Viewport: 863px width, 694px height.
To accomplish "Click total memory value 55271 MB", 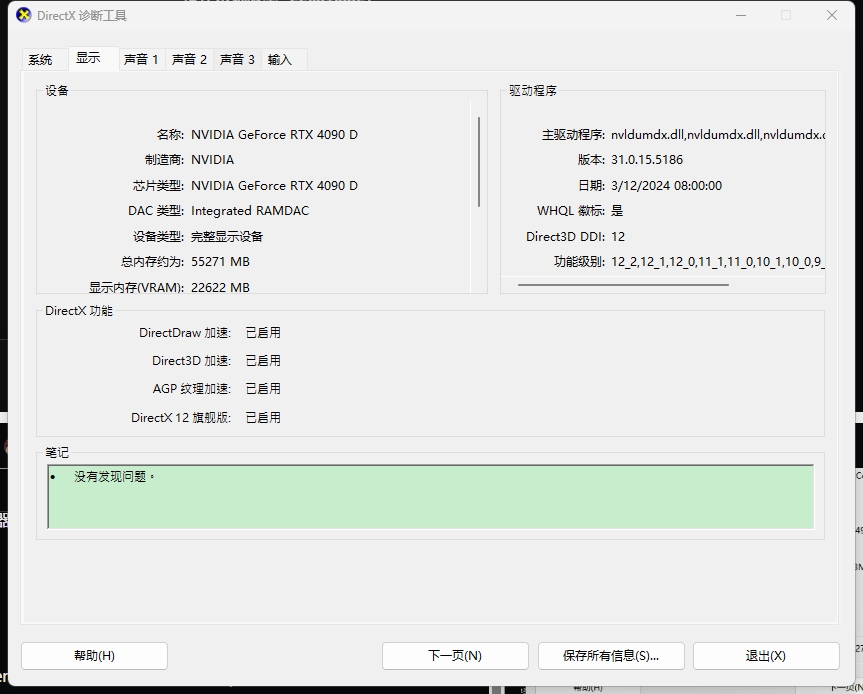I will (x=220, y=262).
